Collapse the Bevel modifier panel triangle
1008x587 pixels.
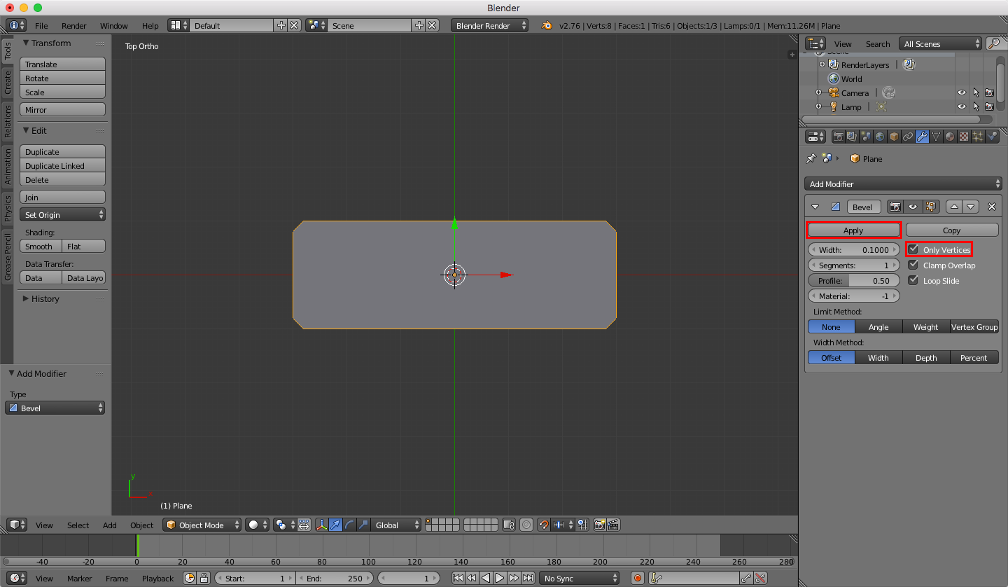coord(815,206)
